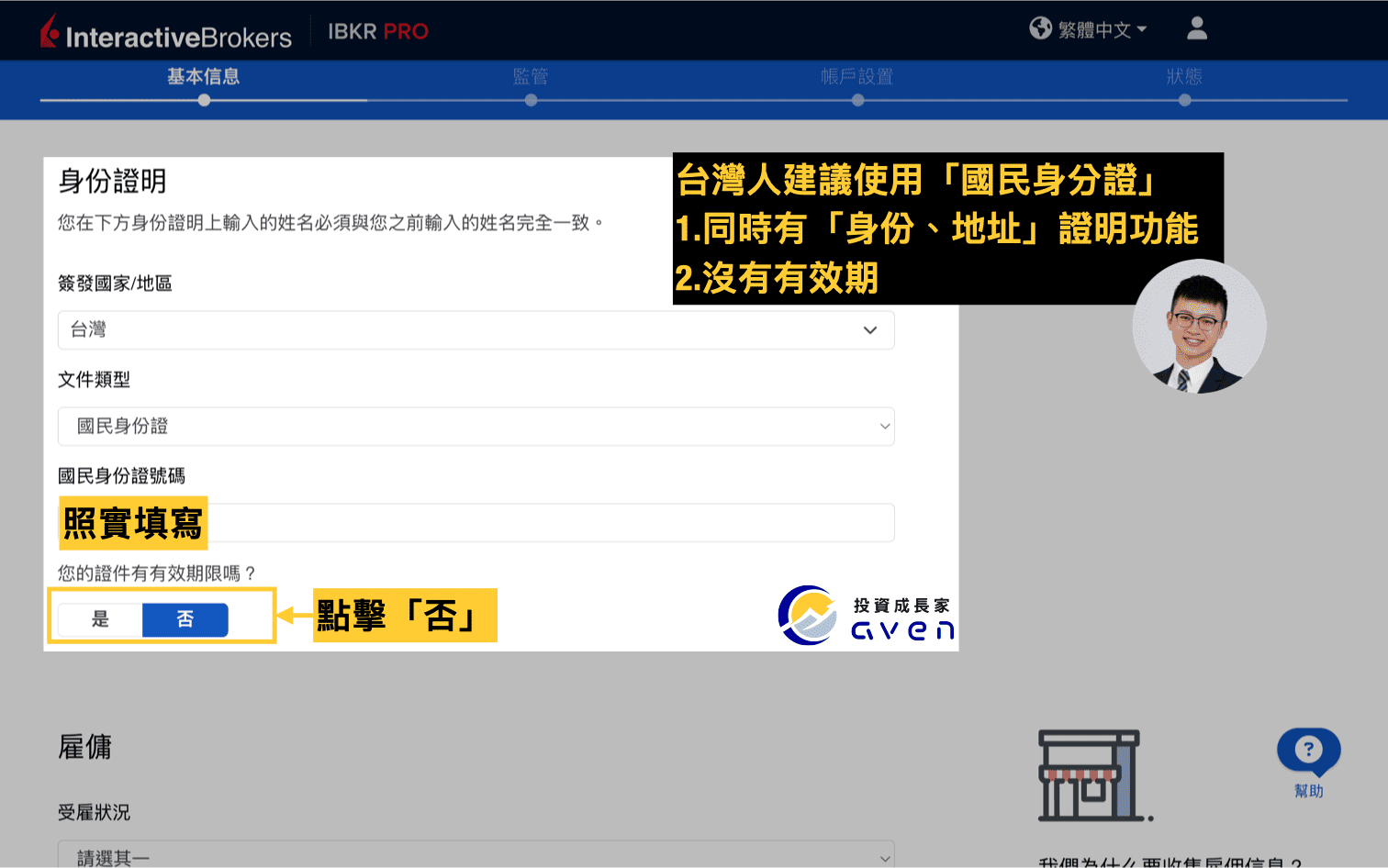The height and width of the screenshot is (868, 1388).
Task: Switch to the 帳戶設置 tab
Action: click(x=857, y=78)
